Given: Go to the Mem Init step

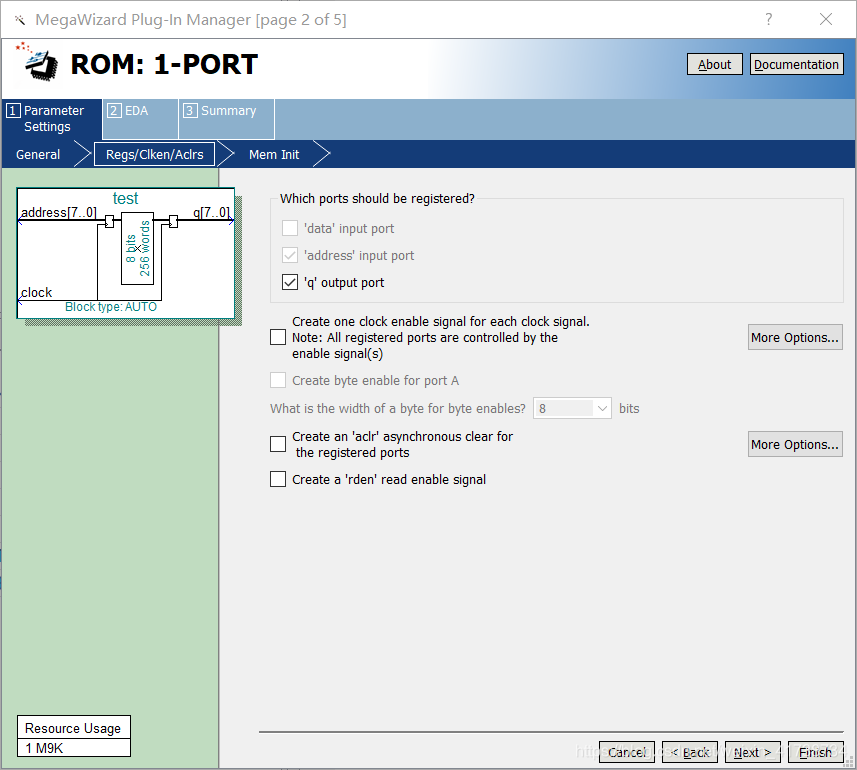Looking at the screenshot, I should pos(274,155).
